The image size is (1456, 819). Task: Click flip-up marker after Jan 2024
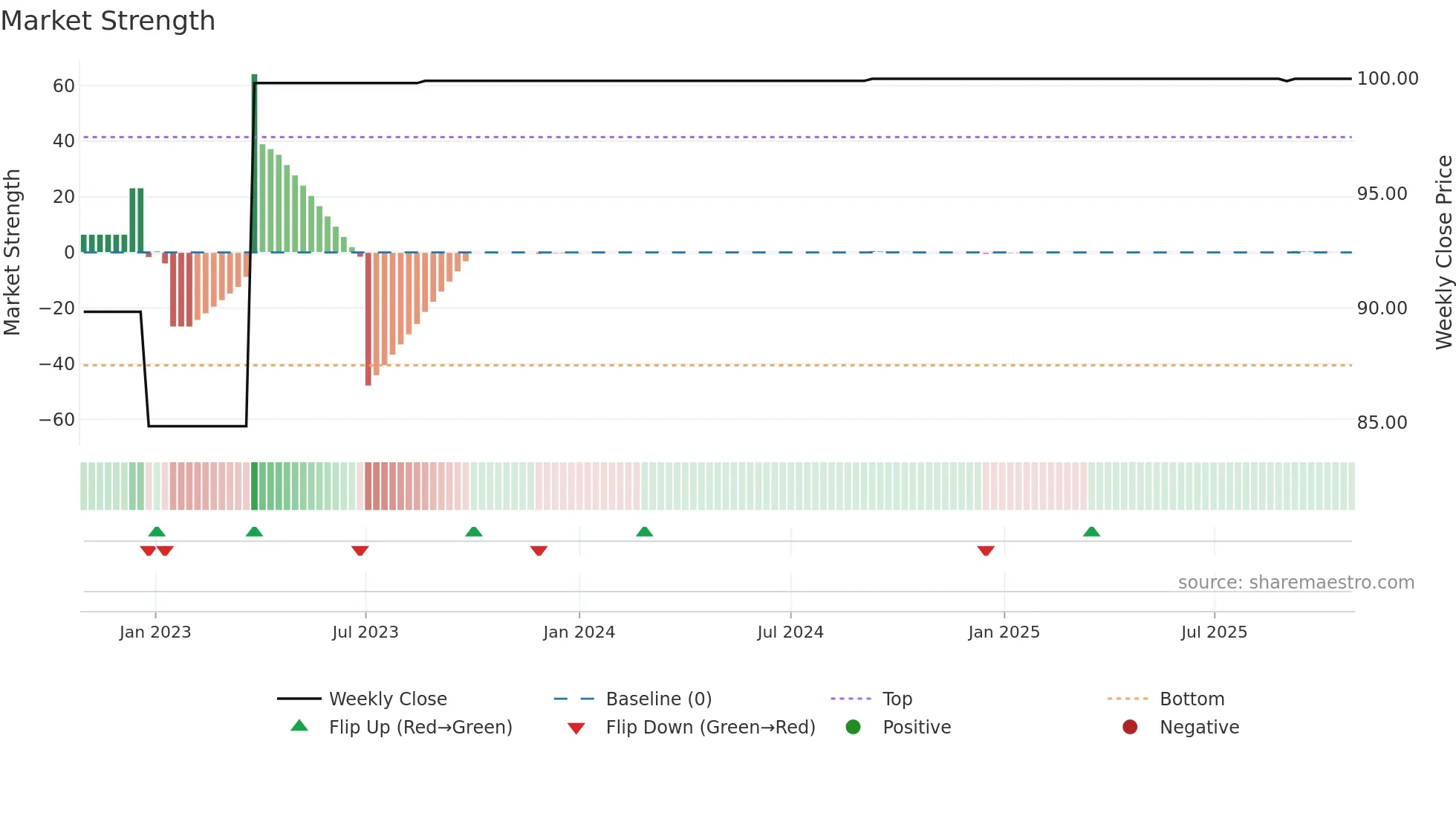coord(645,531)
